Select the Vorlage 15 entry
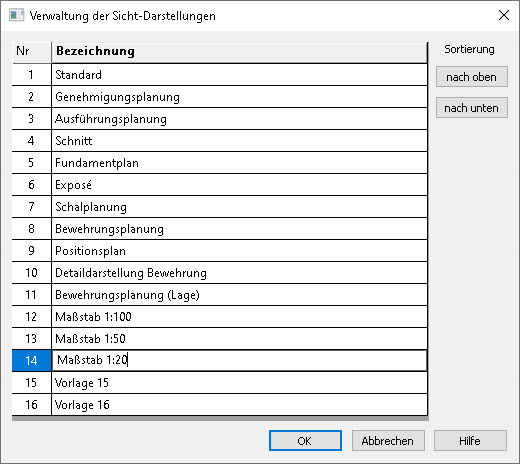The height and width of the screenshot is (464, 520). tap(239, 383)
